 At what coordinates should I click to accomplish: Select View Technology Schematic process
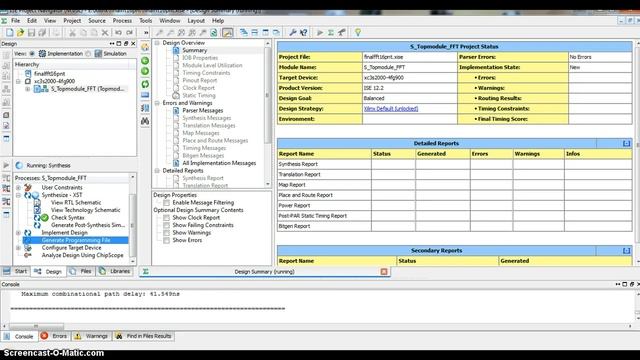tap(86, 210)
